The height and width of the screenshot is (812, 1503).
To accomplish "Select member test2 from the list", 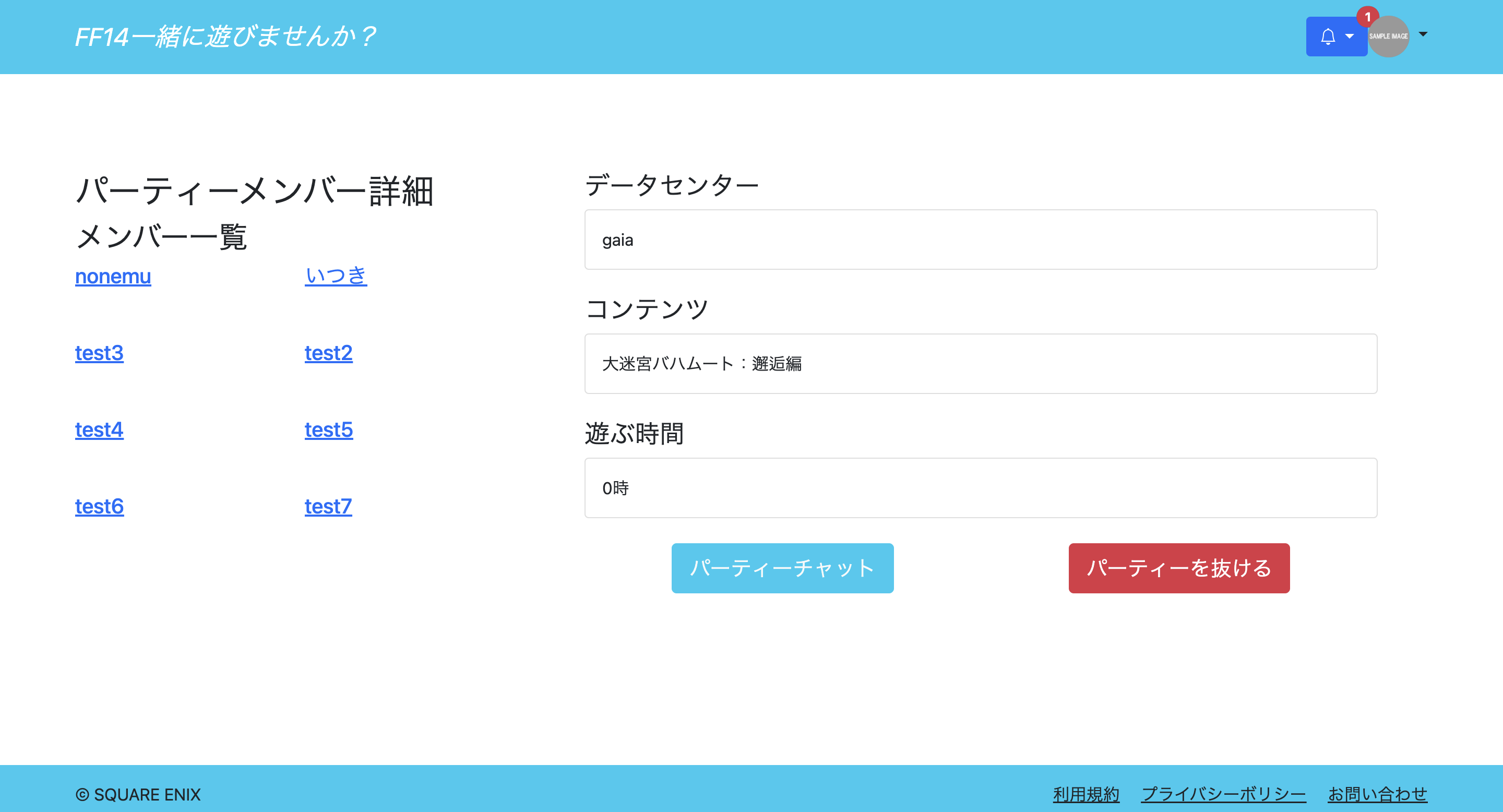I will [x=328, y=353].
